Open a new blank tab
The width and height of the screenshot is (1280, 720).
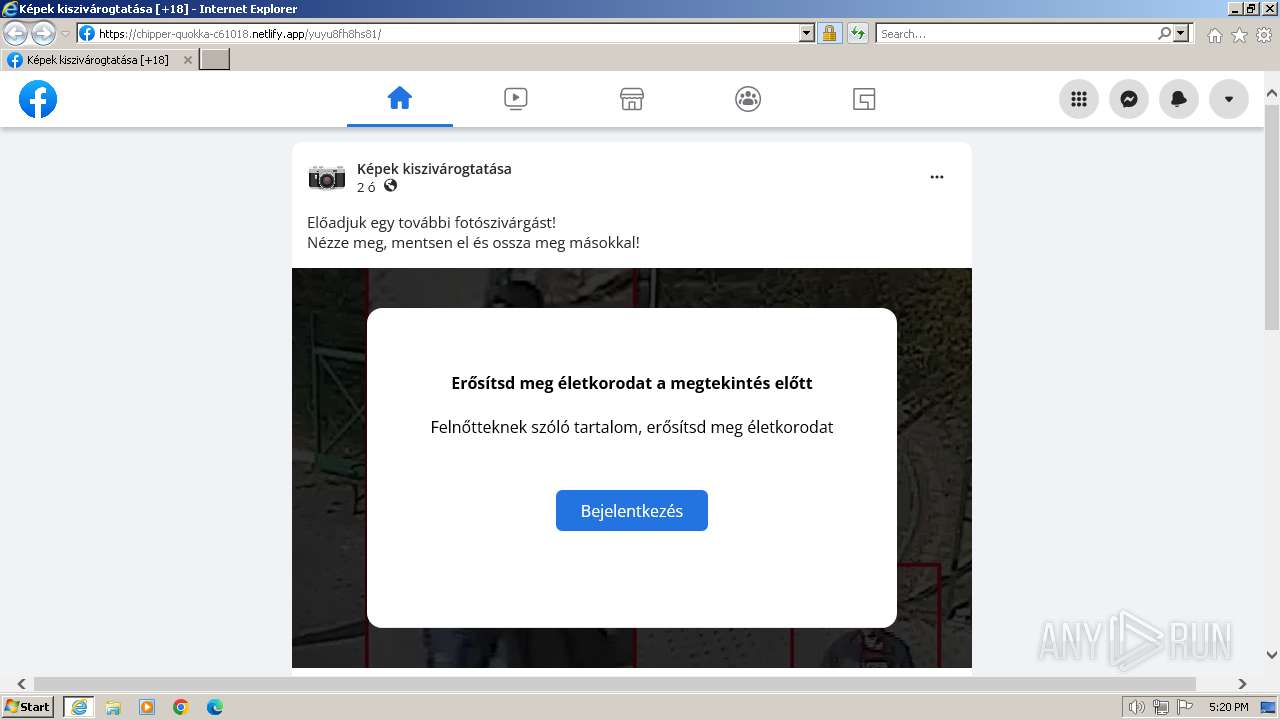point(215,60)
